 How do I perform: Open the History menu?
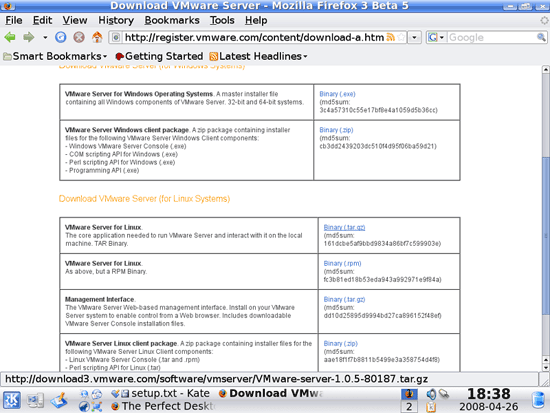point(116,20)
